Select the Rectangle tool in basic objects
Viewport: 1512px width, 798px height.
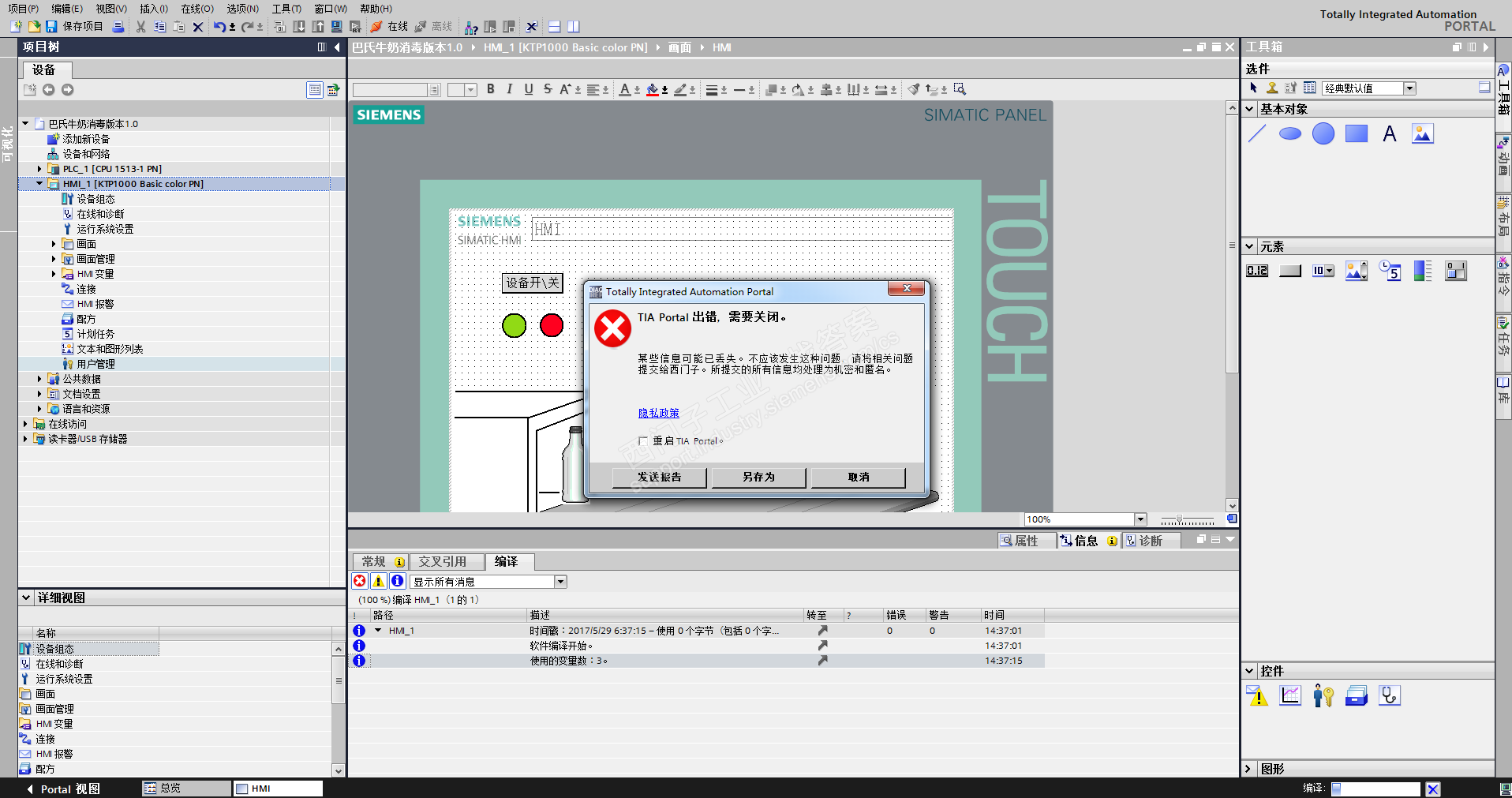pos(1357,134)
